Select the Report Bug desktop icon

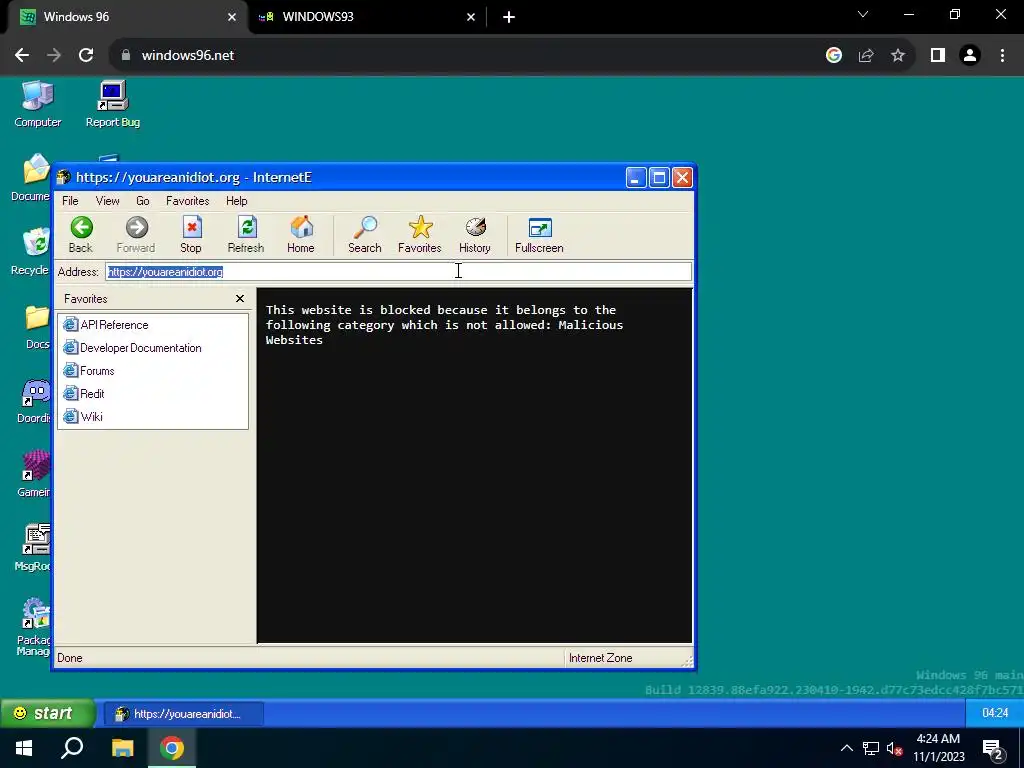(x=113, y=104)
